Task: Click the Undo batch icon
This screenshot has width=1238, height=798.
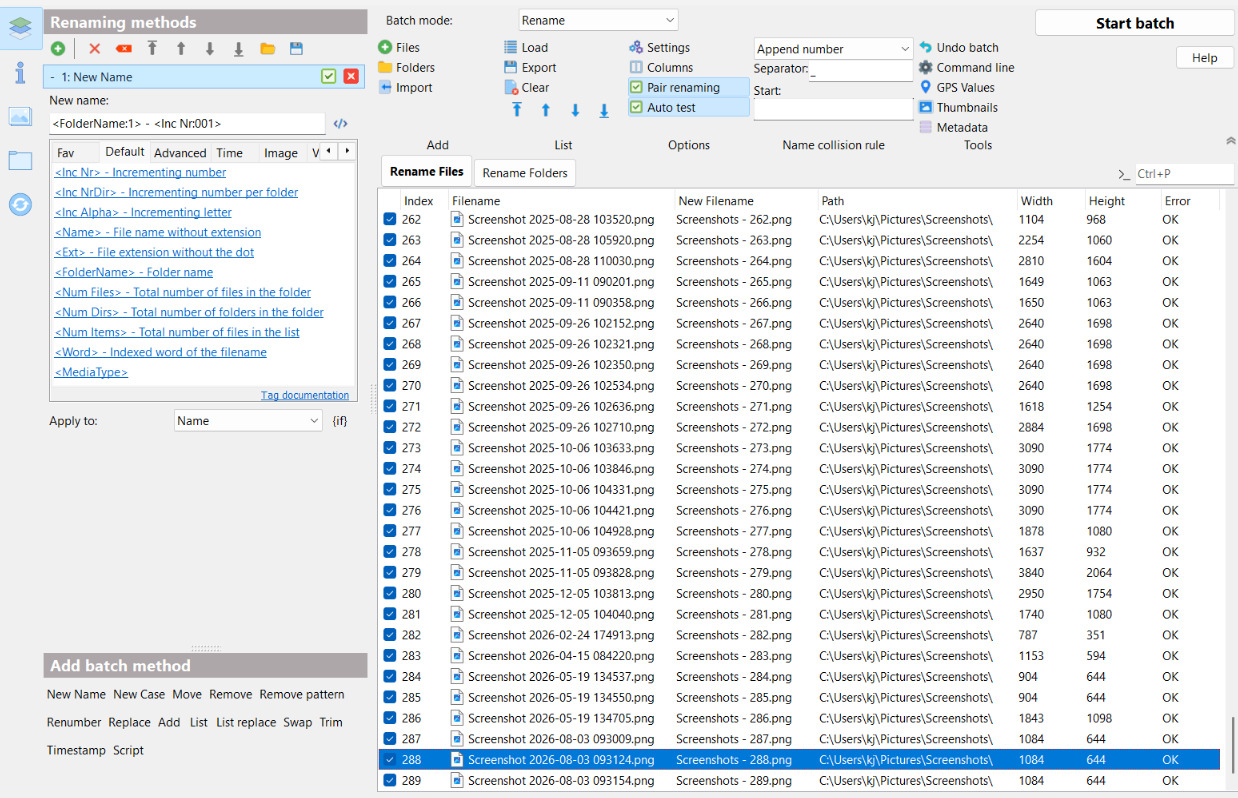Action: point(925,47)
